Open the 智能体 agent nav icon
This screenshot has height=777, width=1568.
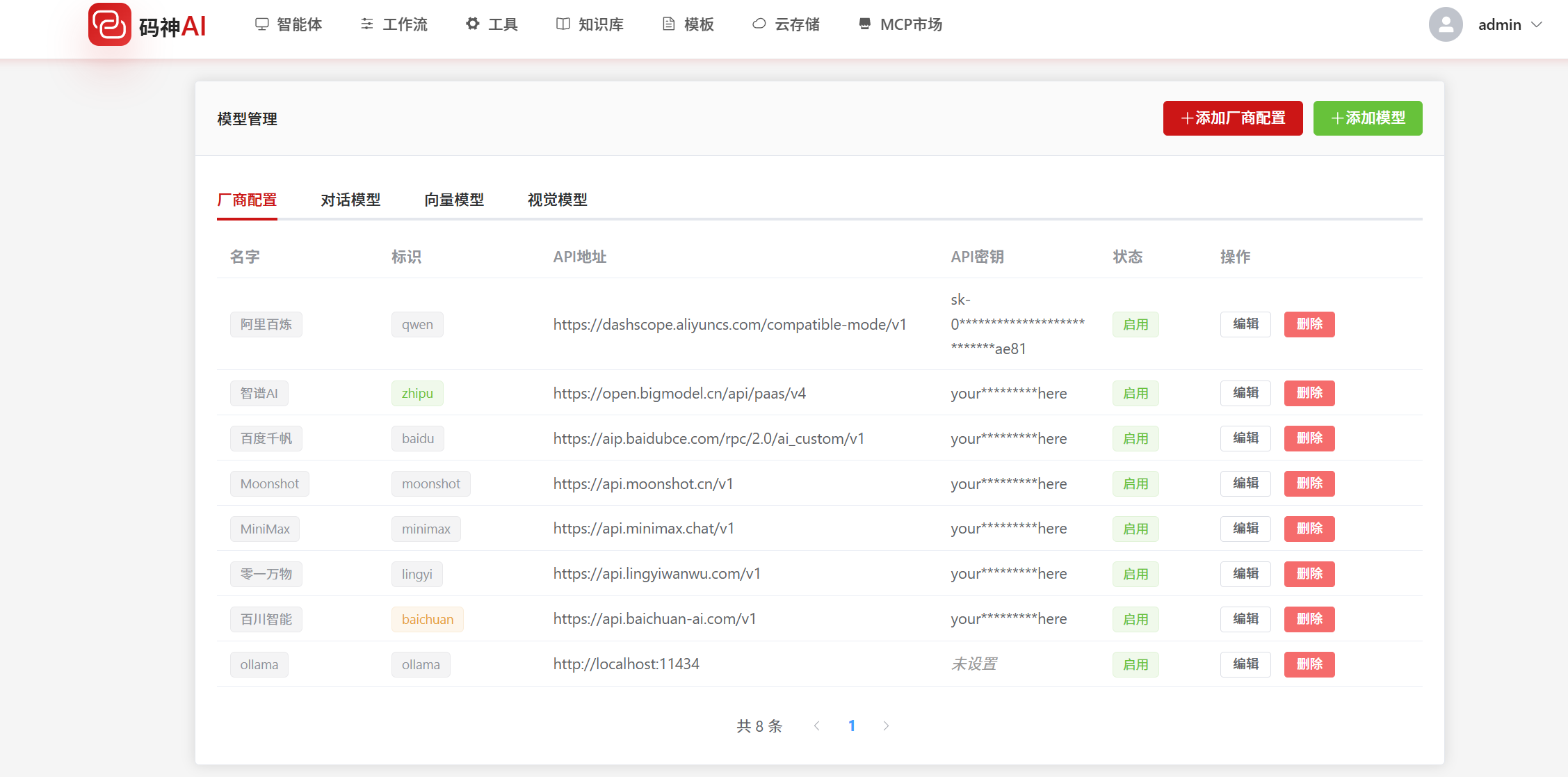point(261,24)
